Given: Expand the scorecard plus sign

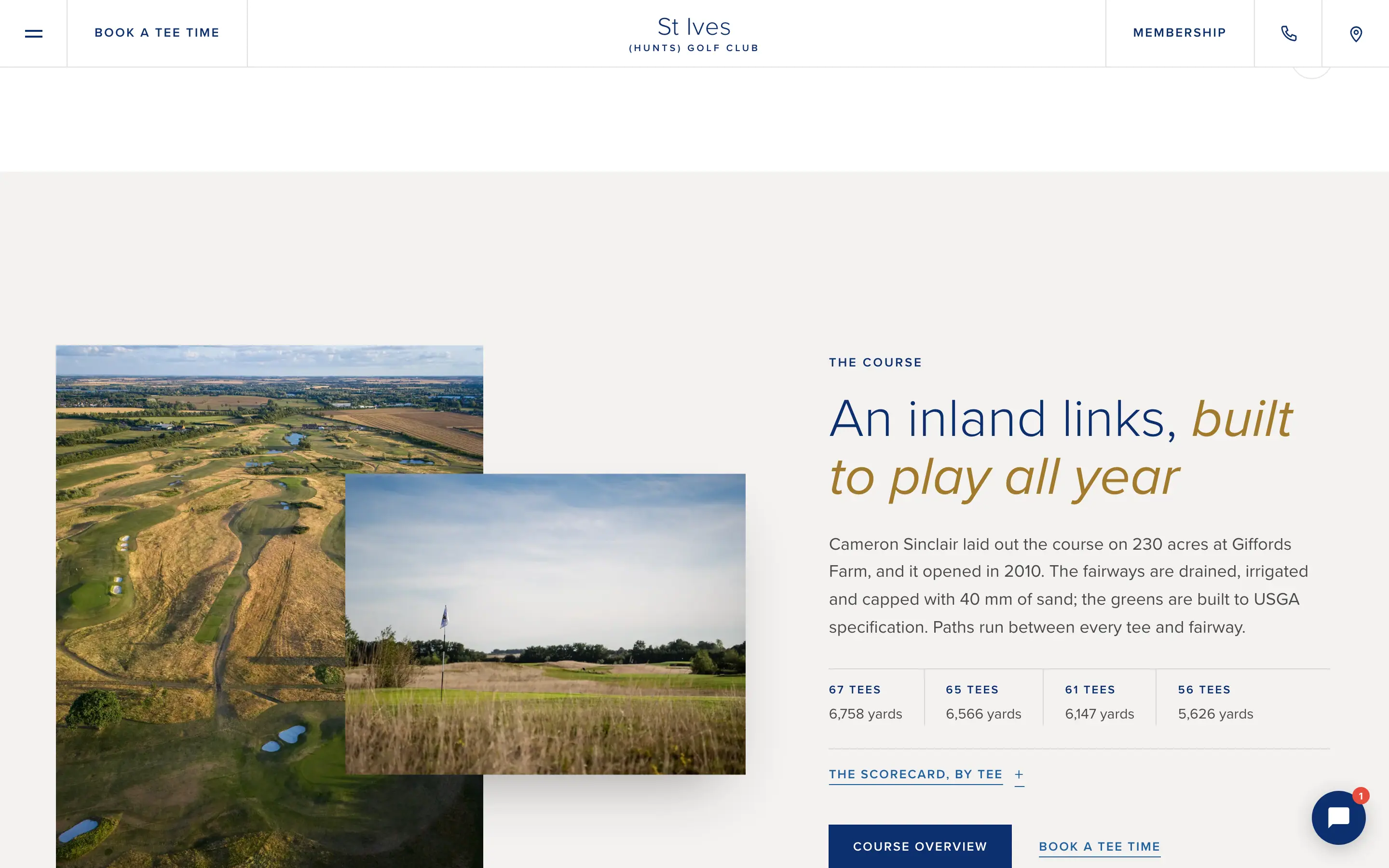Looking at the screenshot, I should coord(1019,774).
